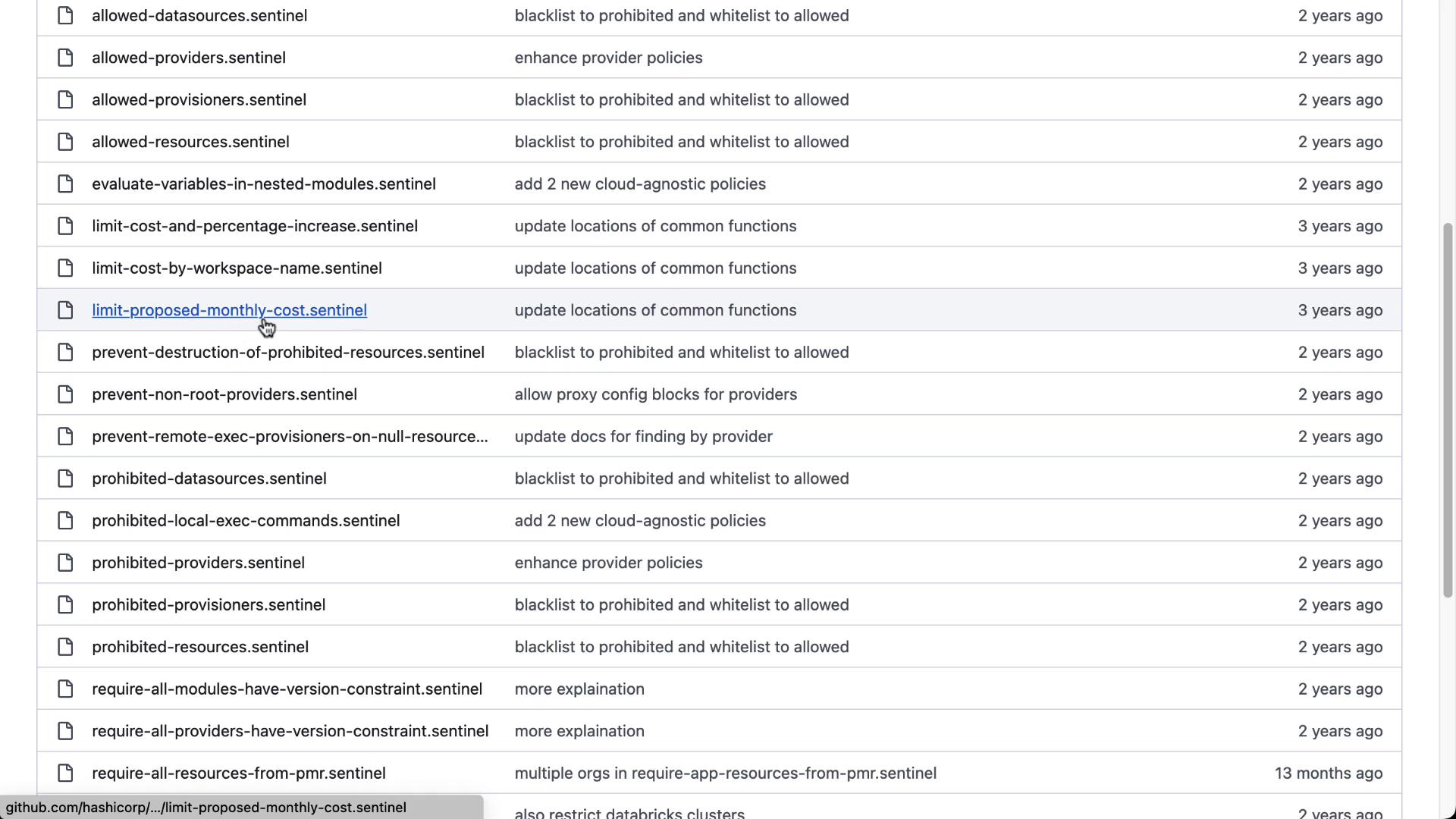The image size is (1456, 819).
Task: Click file icon beside prohibited-providers.sentinel
Action: [65, 563]
